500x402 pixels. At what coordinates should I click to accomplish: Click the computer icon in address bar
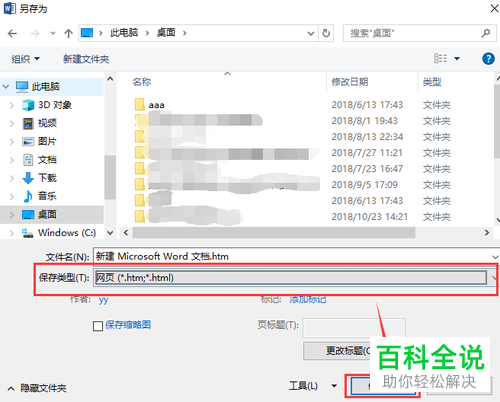tap(87, 33)
